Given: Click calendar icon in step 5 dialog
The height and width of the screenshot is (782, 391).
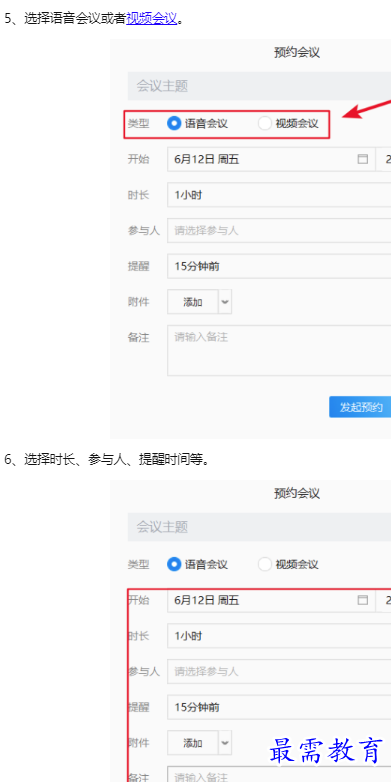Looking at the screenshot, I should (363, 160).
